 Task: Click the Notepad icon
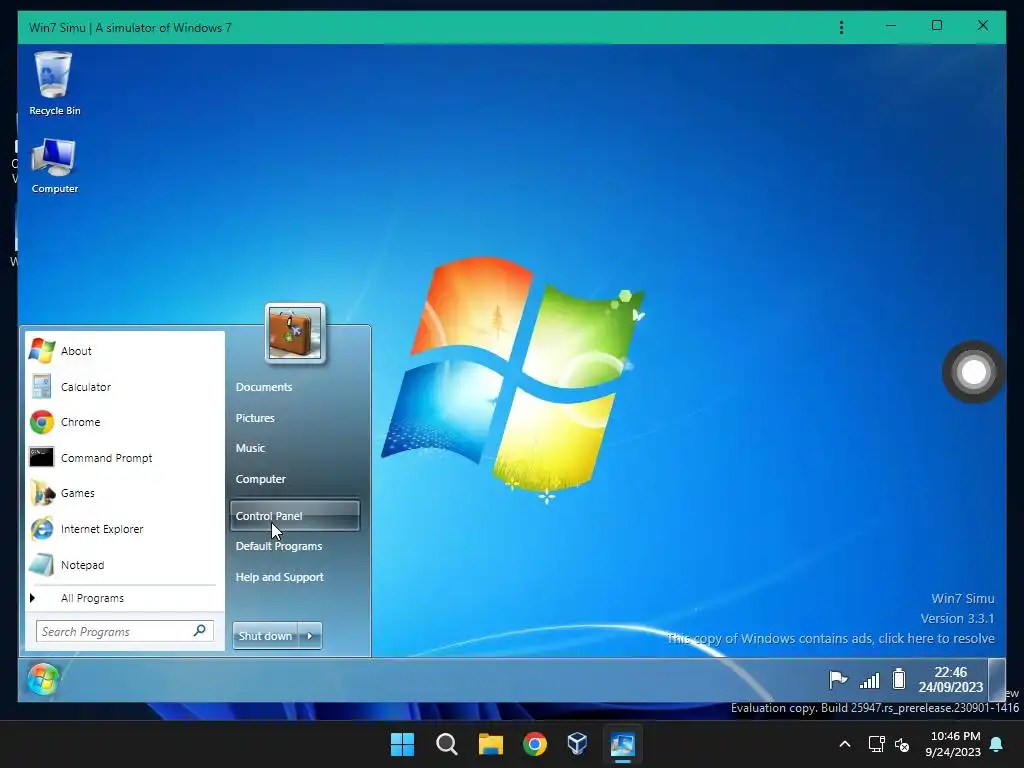pos(42,565)
